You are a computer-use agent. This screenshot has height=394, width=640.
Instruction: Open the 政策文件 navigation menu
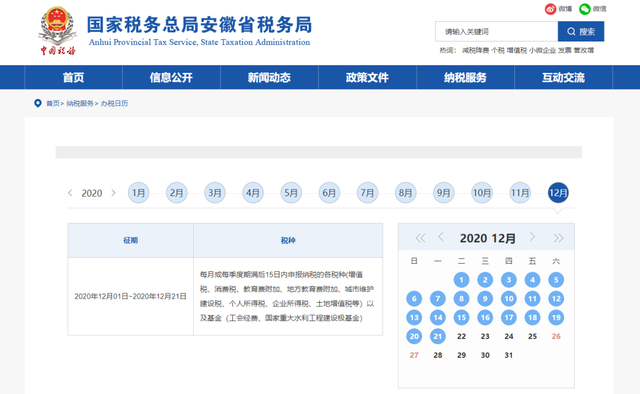click(367, 77)
